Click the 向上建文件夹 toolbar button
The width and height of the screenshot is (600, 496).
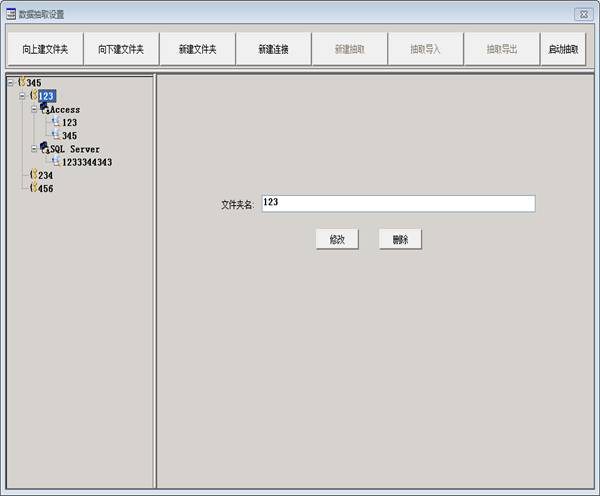[x=45, y=49]
